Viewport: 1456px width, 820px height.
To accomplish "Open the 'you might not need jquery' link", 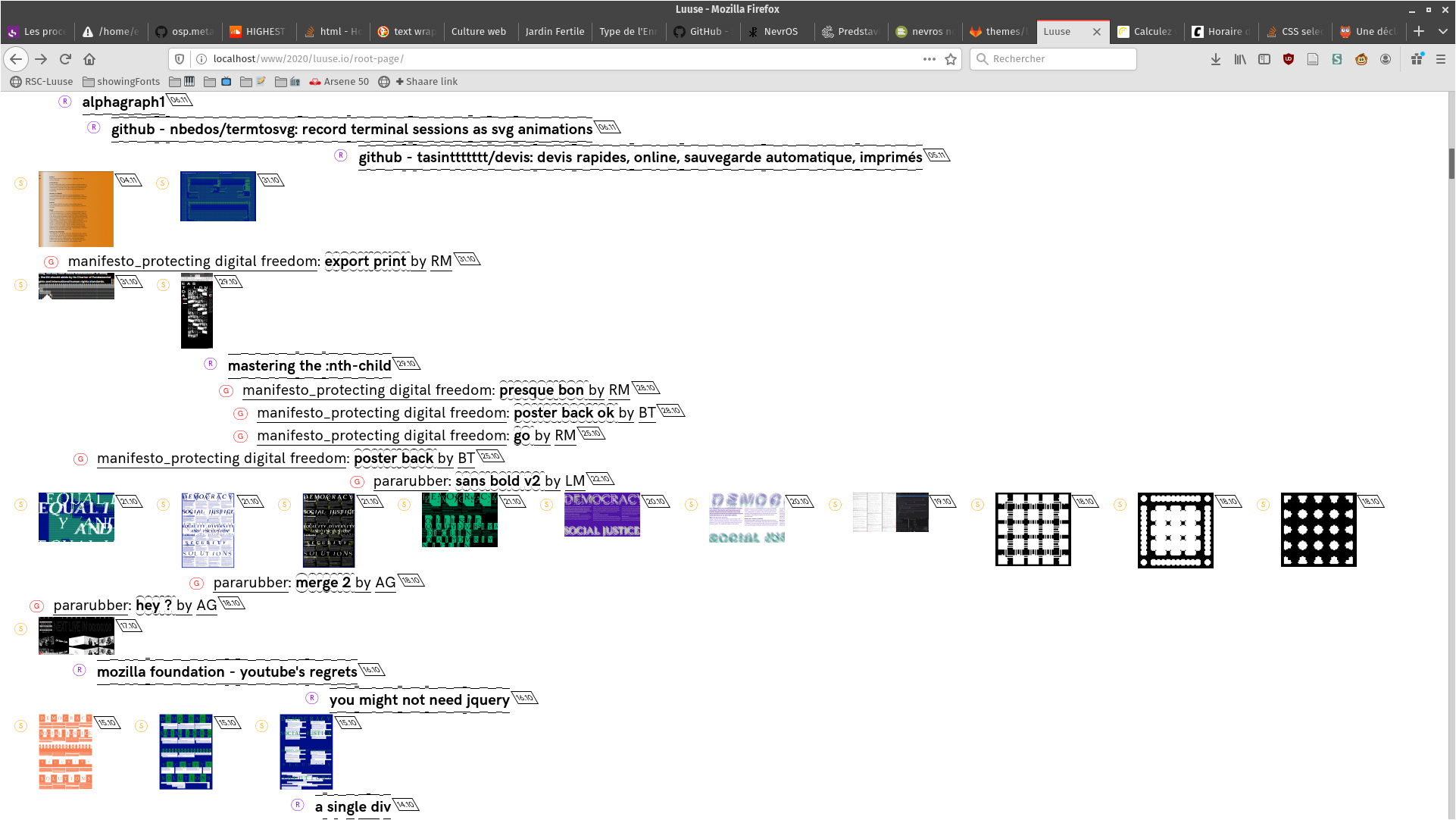I will [x=419, y=700].
